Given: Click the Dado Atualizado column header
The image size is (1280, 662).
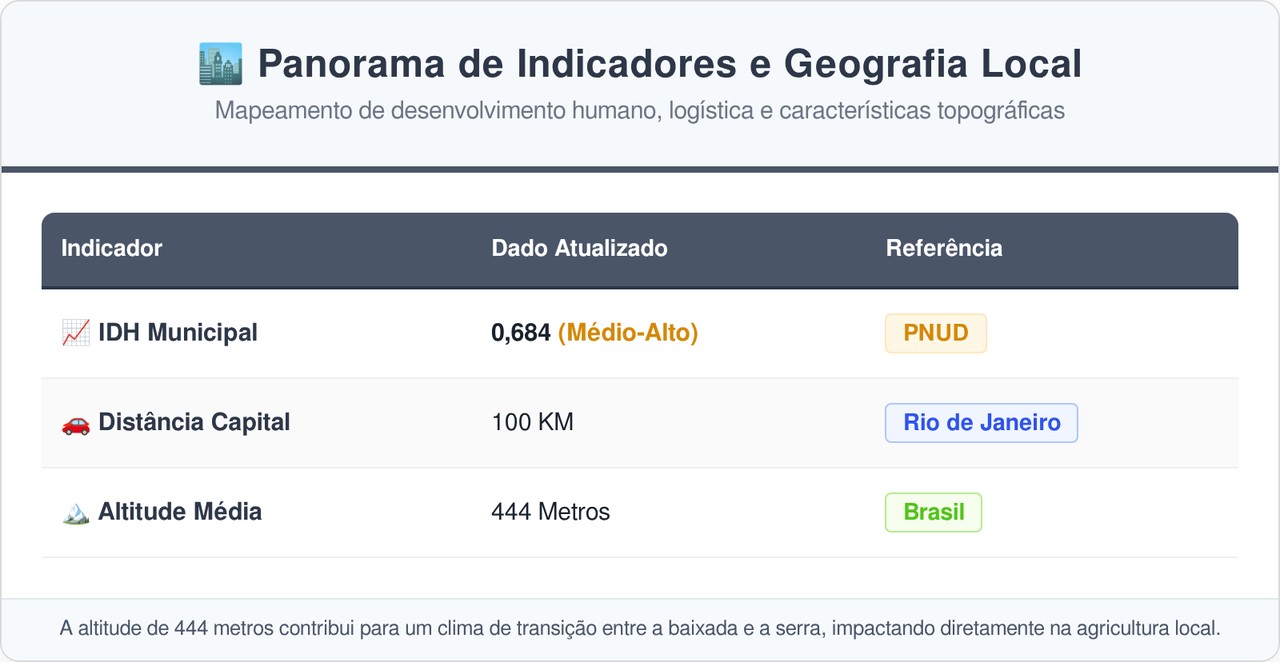Looking at the screenshot, I should point(579,248).
